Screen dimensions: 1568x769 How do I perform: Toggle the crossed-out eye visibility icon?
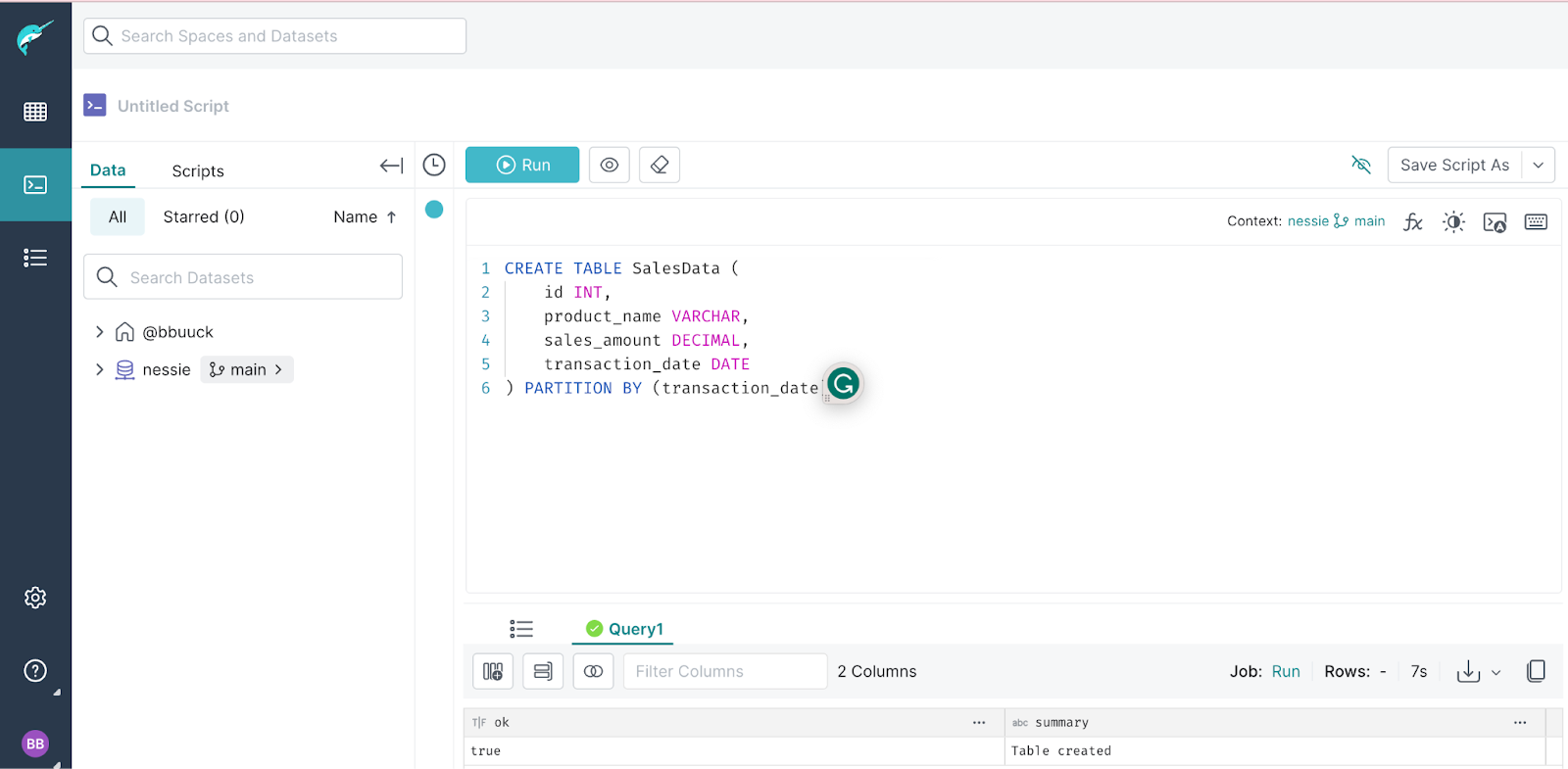pyautogui.click(x=1361, y=165)
